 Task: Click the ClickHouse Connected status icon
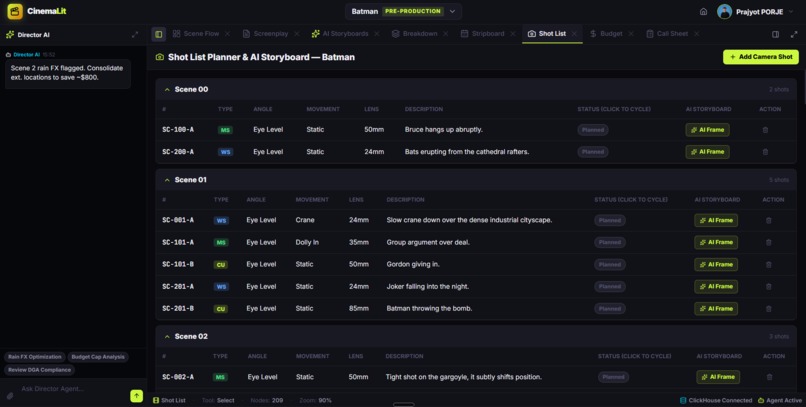pyautogui.click(x=683, y=400)
